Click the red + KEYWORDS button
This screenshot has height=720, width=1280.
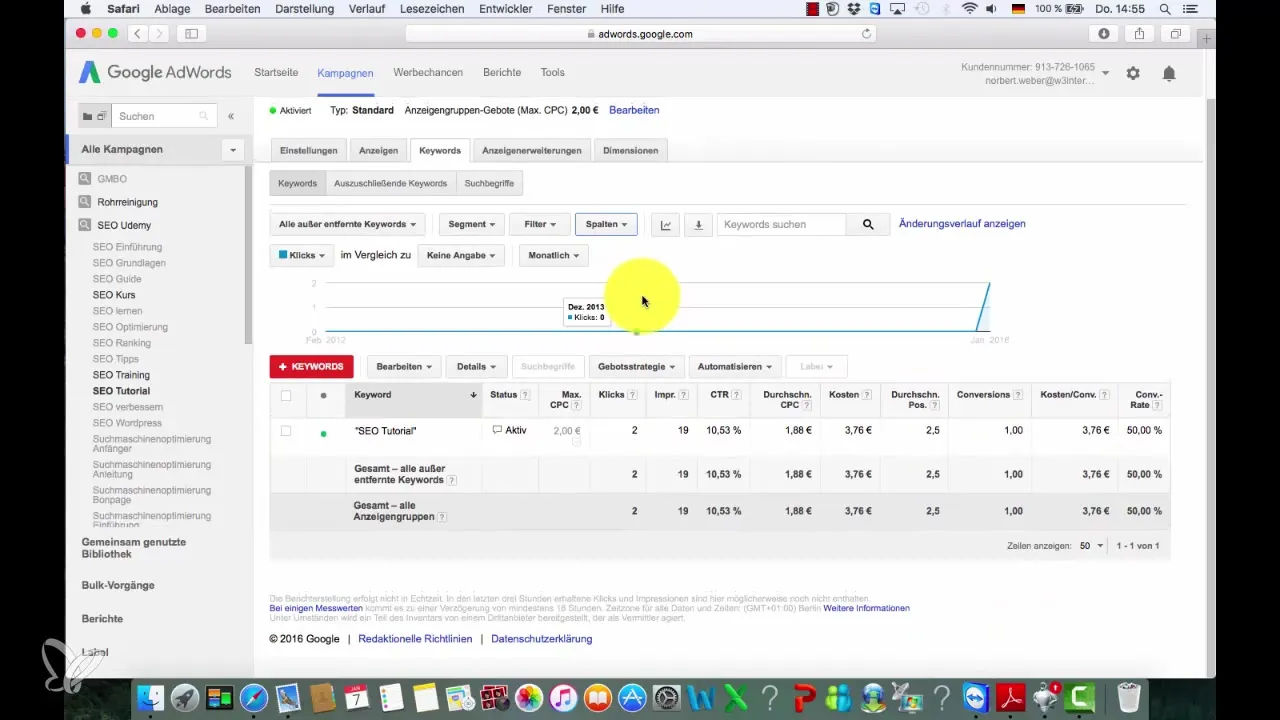click(x=312, y=367)
